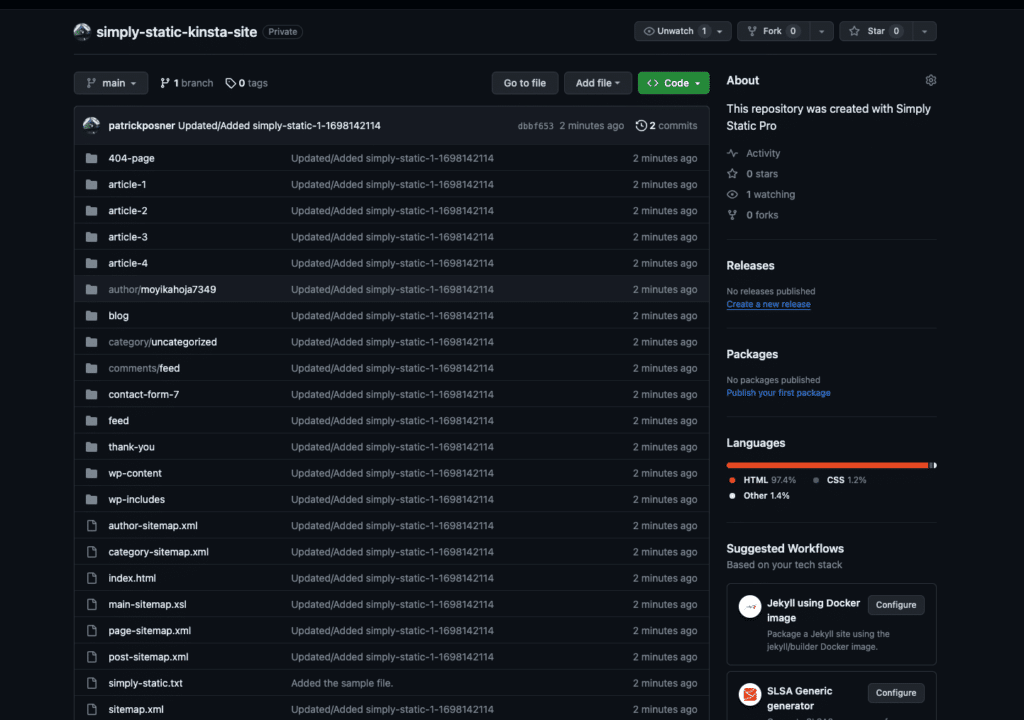Click the folder icon beside article-1
This screenshot has width=1024, height=720.
(91, 184)
